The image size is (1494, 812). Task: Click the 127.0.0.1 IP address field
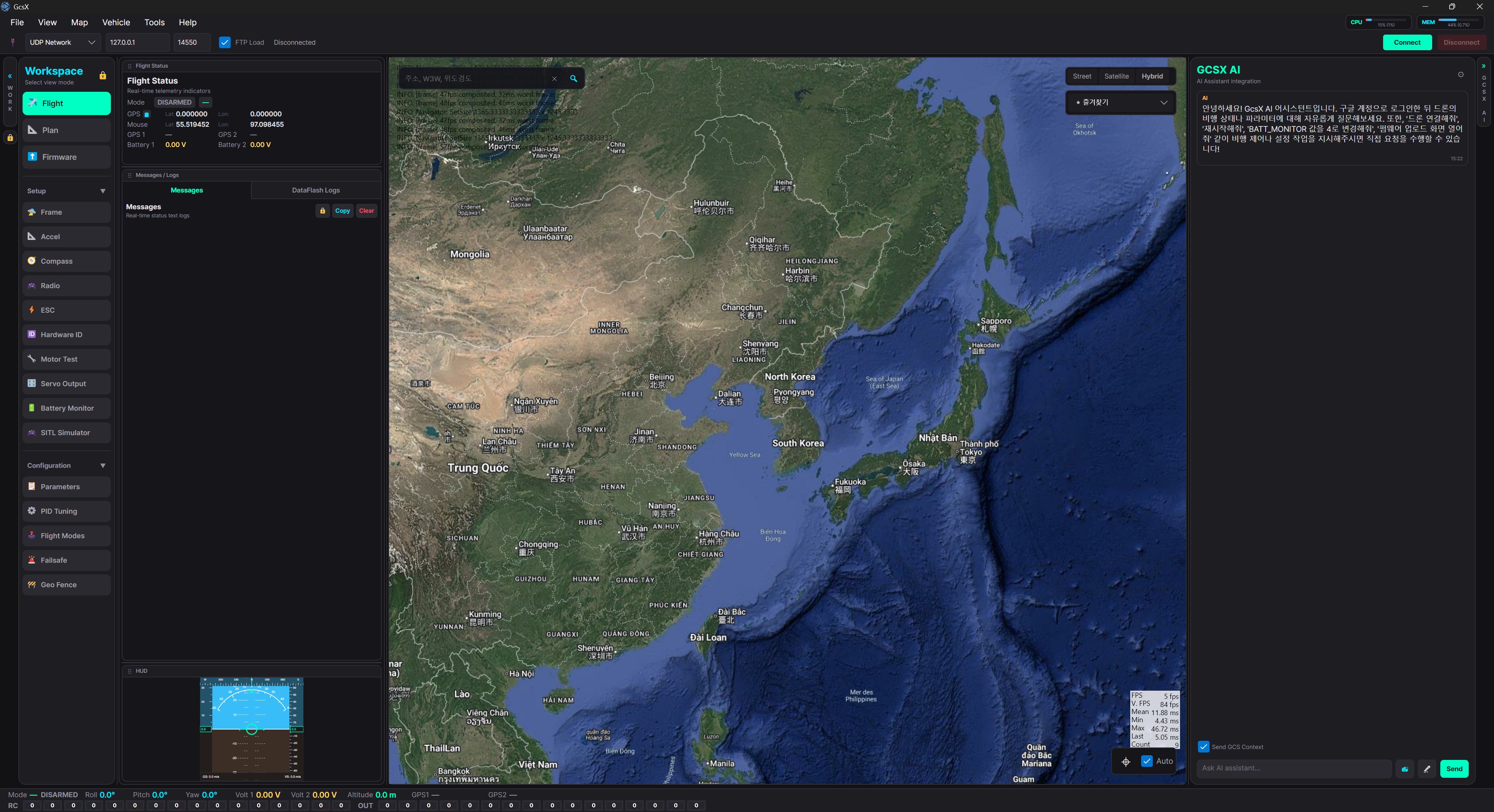pos(137,42)
